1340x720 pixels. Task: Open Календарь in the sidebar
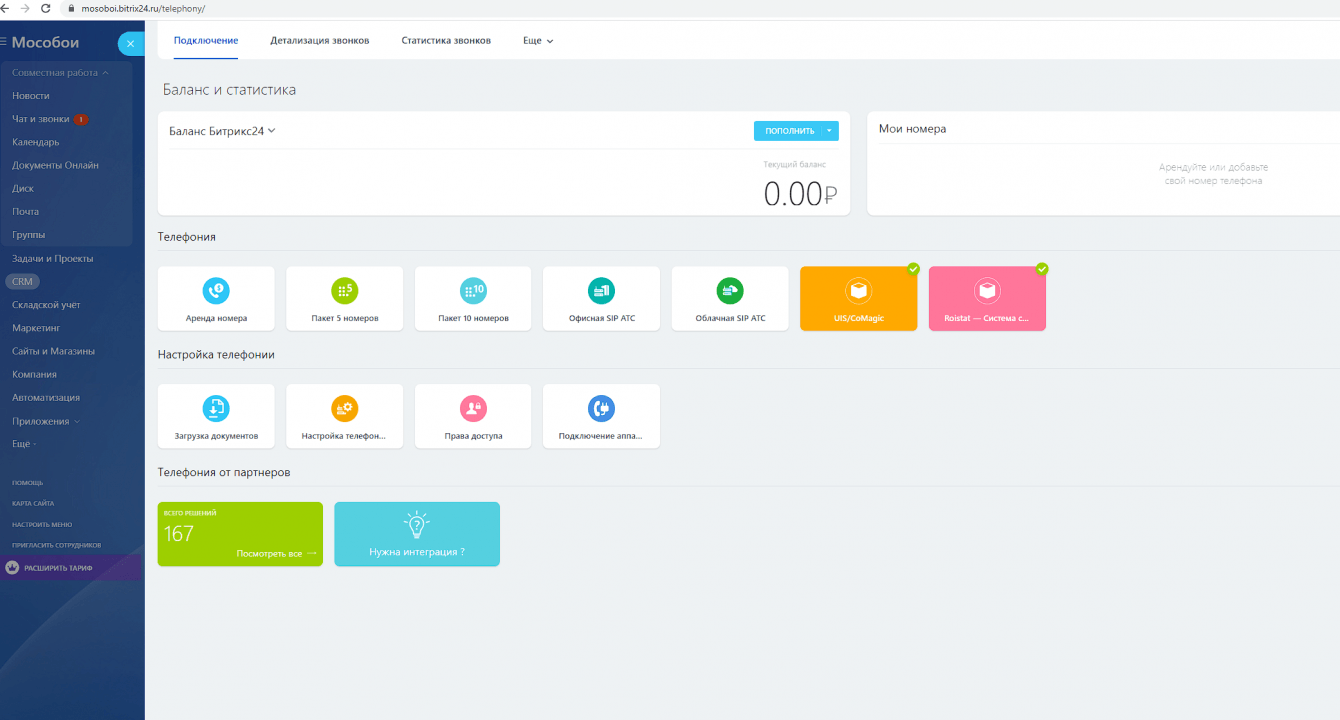(x=36, y=142)
